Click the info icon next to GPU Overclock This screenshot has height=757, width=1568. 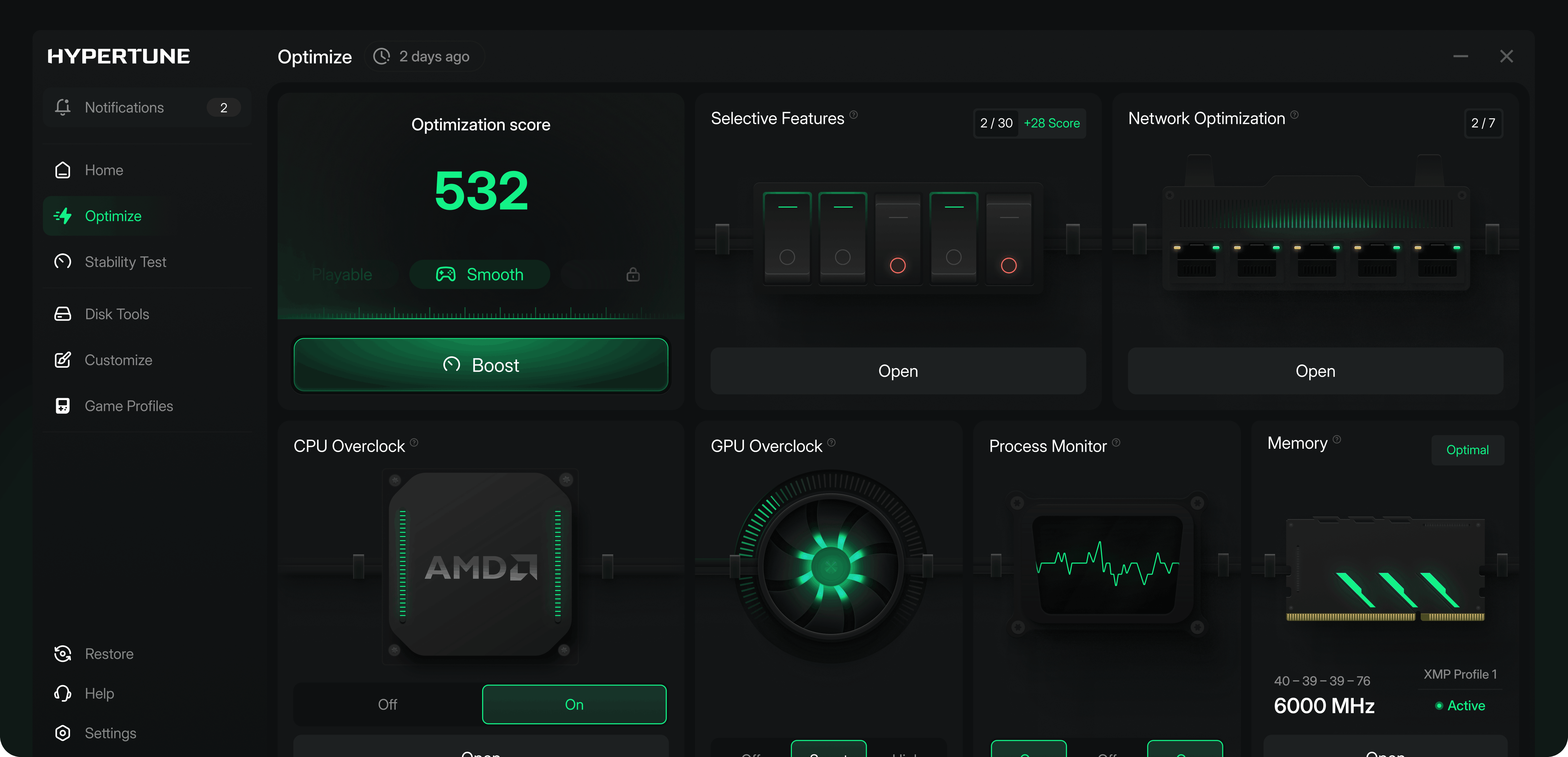[x=831, y=442]
